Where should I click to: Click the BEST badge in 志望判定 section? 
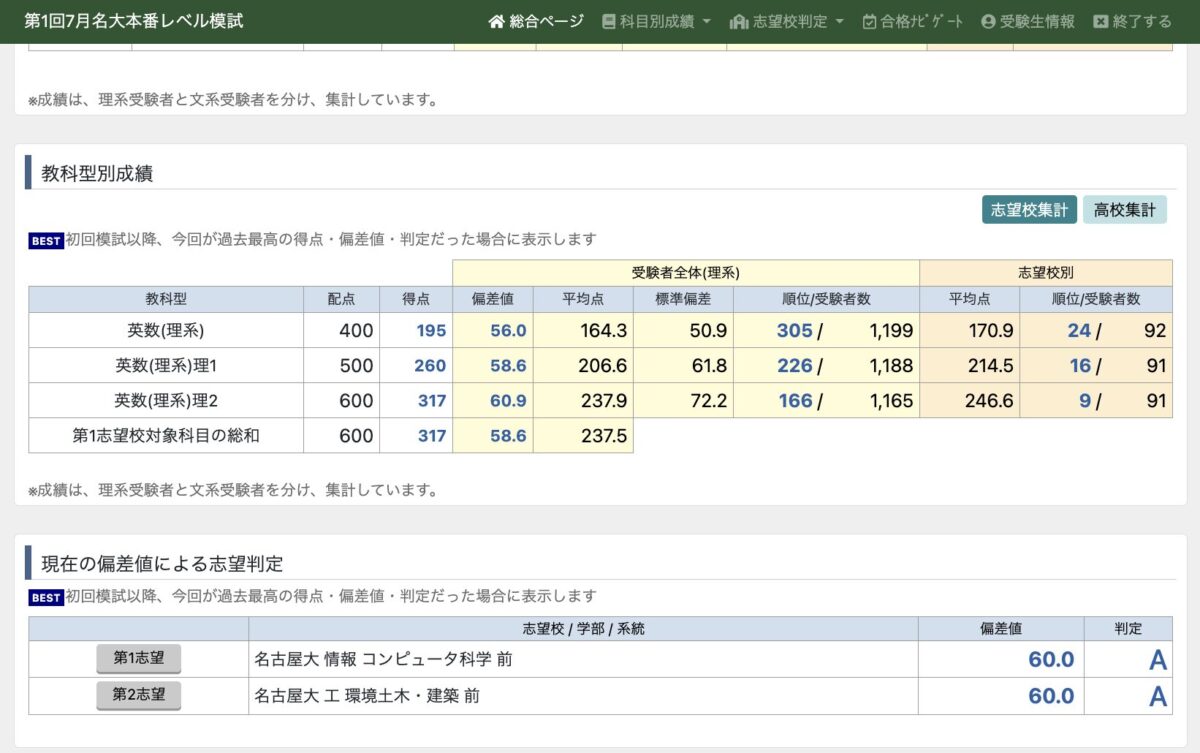point(46,597)
